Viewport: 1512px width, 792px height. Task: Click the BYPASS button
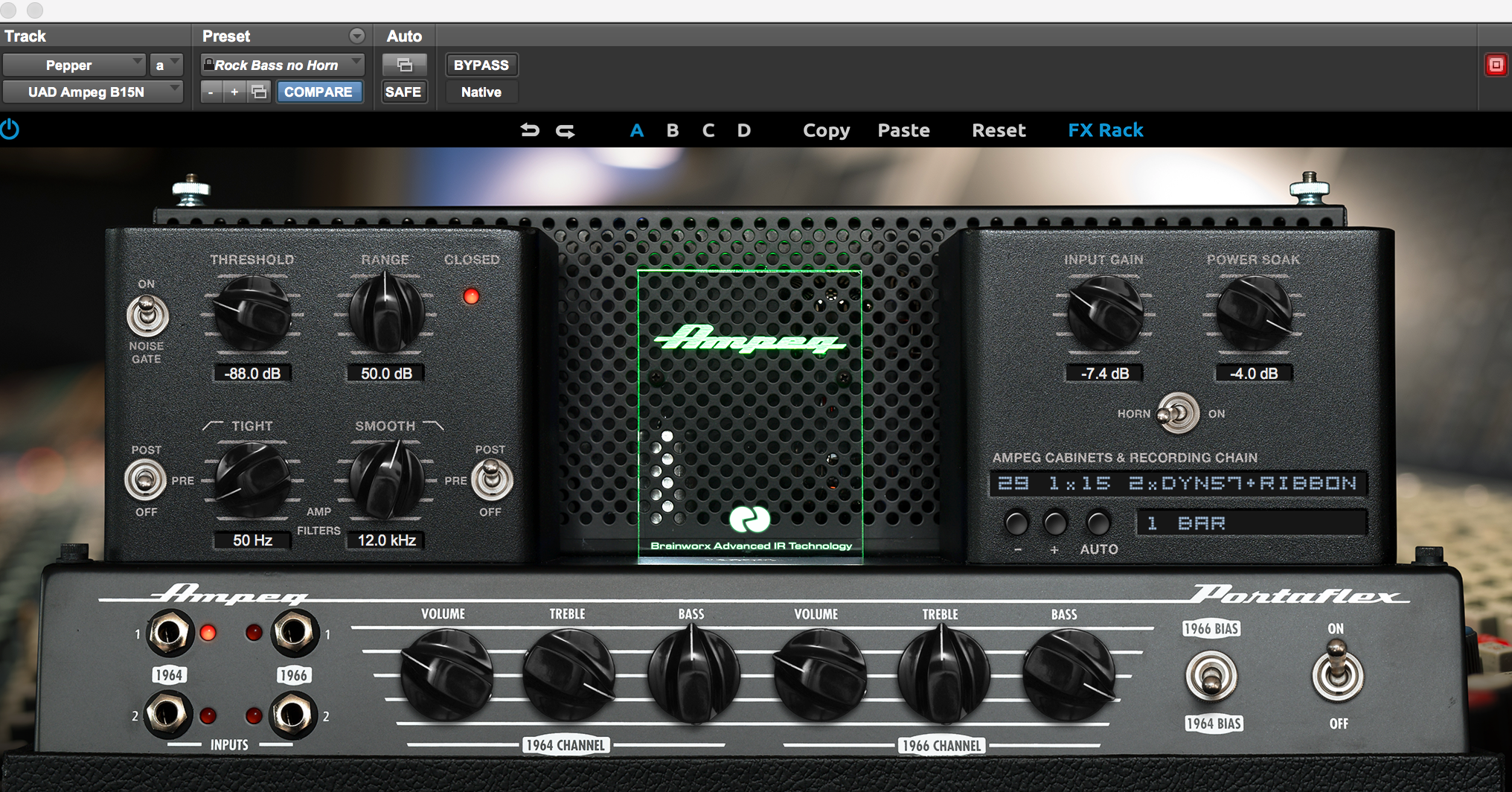click(481, 65)
